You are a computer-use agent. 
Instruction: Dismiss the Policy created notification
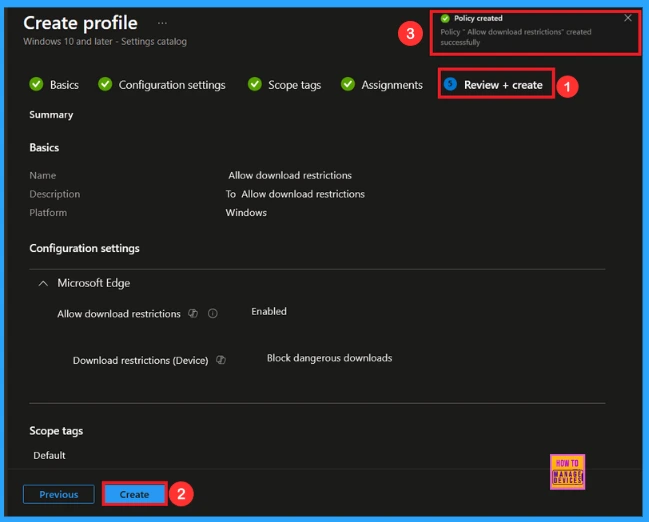pyautogui.click(x=627, y=18)
